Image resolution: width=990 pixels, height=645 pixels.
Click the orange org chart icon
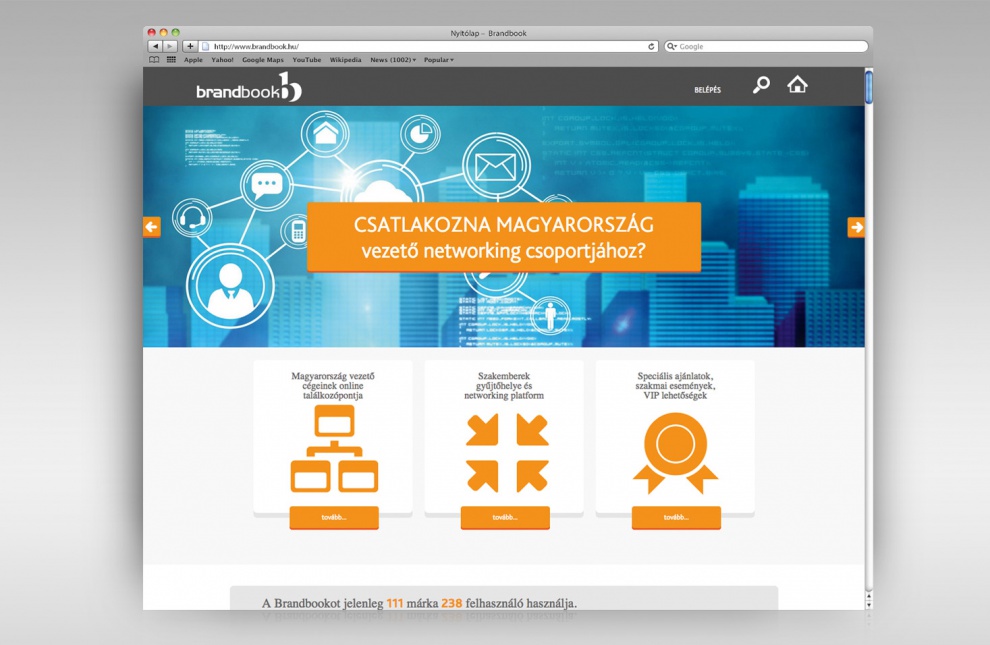click(x=334, y=449)
